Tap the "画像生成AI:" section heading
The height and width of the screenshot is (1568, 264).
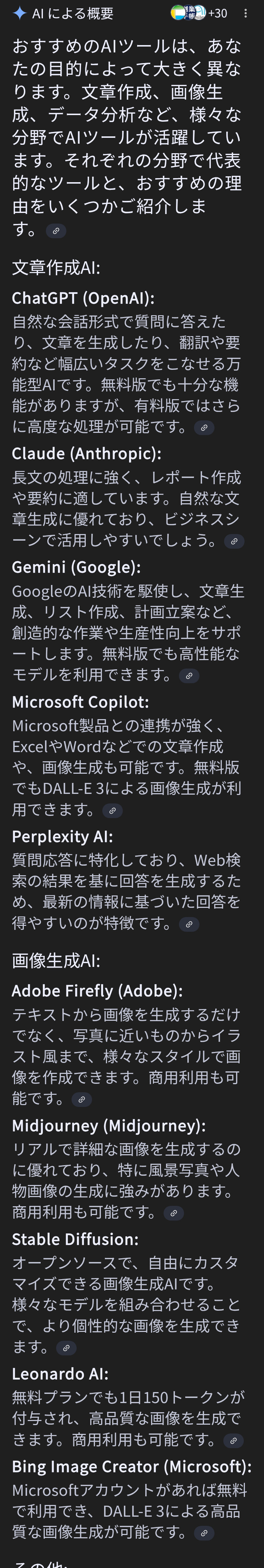click(x=56, y=961)
